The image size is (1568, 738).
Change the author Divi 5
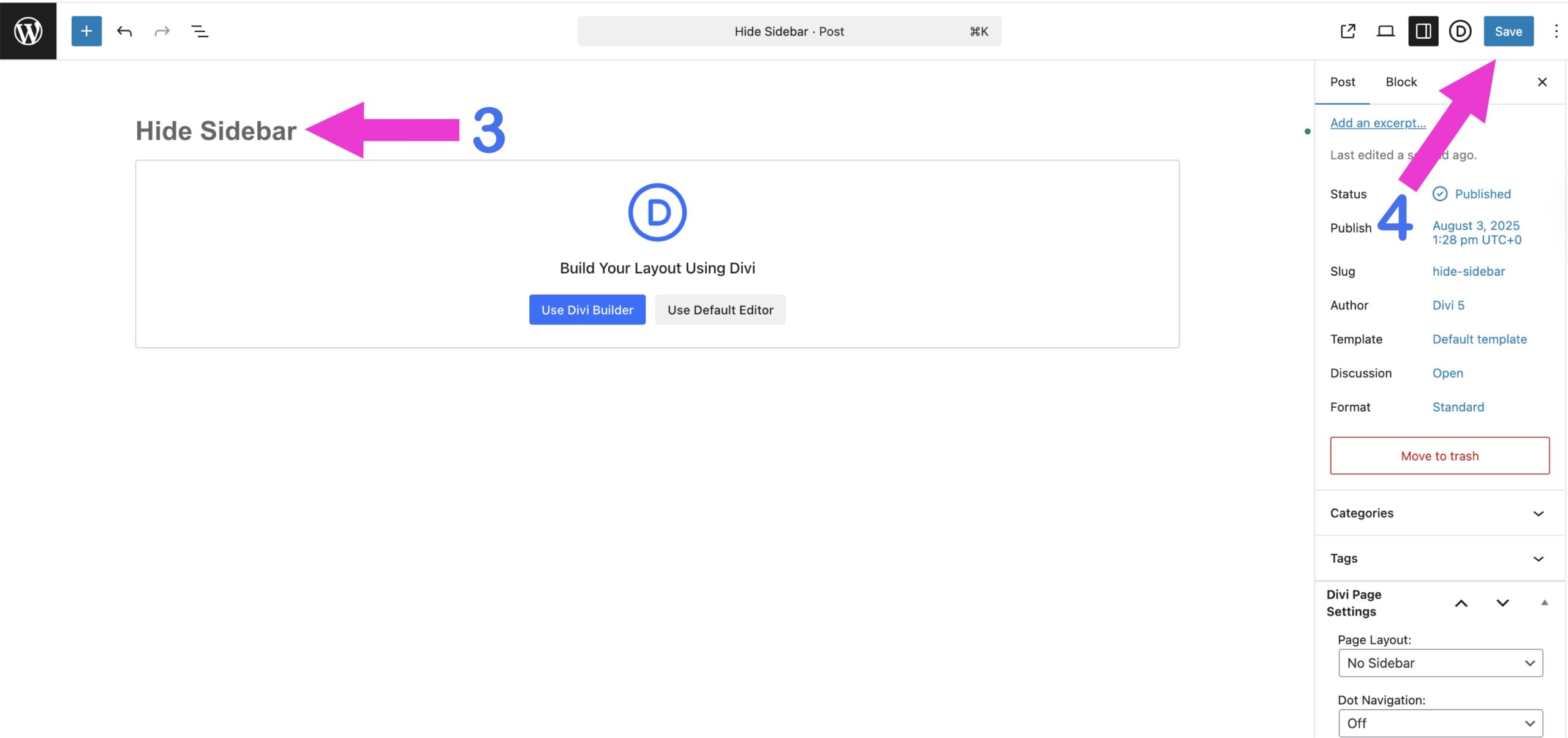1449,305
